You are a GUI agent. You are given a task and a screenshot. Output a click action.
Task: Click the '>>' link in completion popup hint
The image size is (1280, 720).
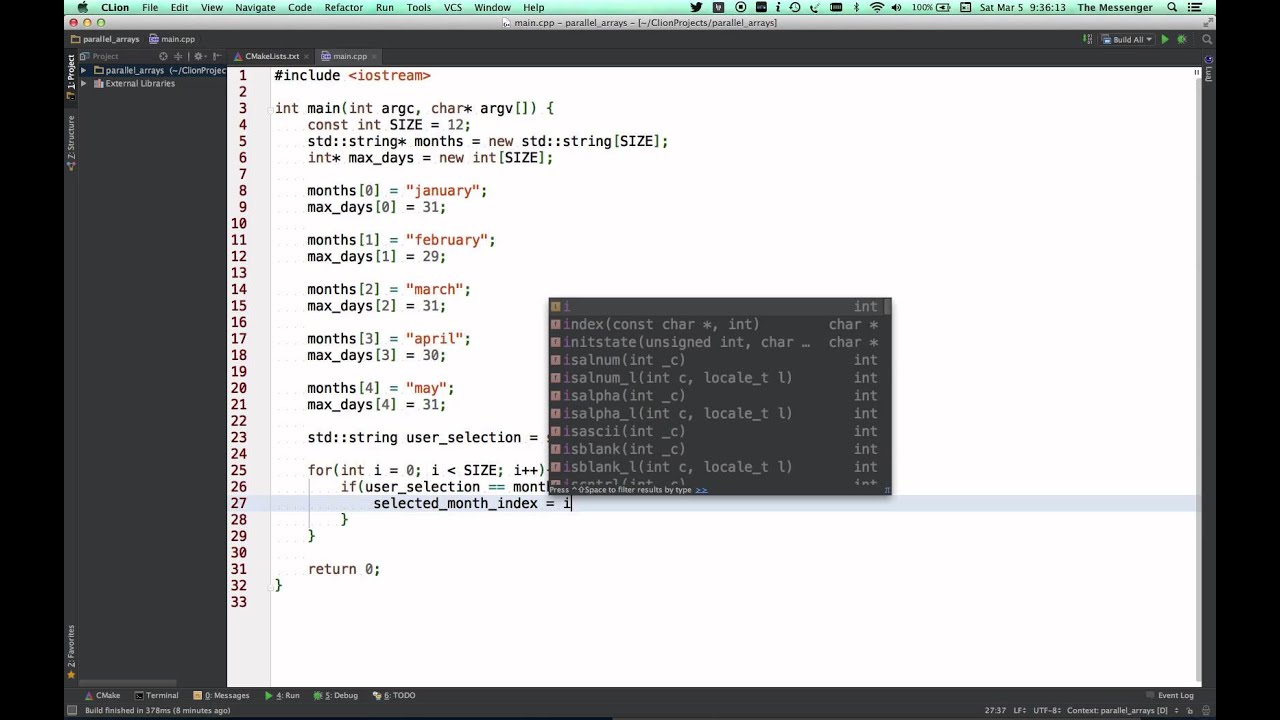701,490
